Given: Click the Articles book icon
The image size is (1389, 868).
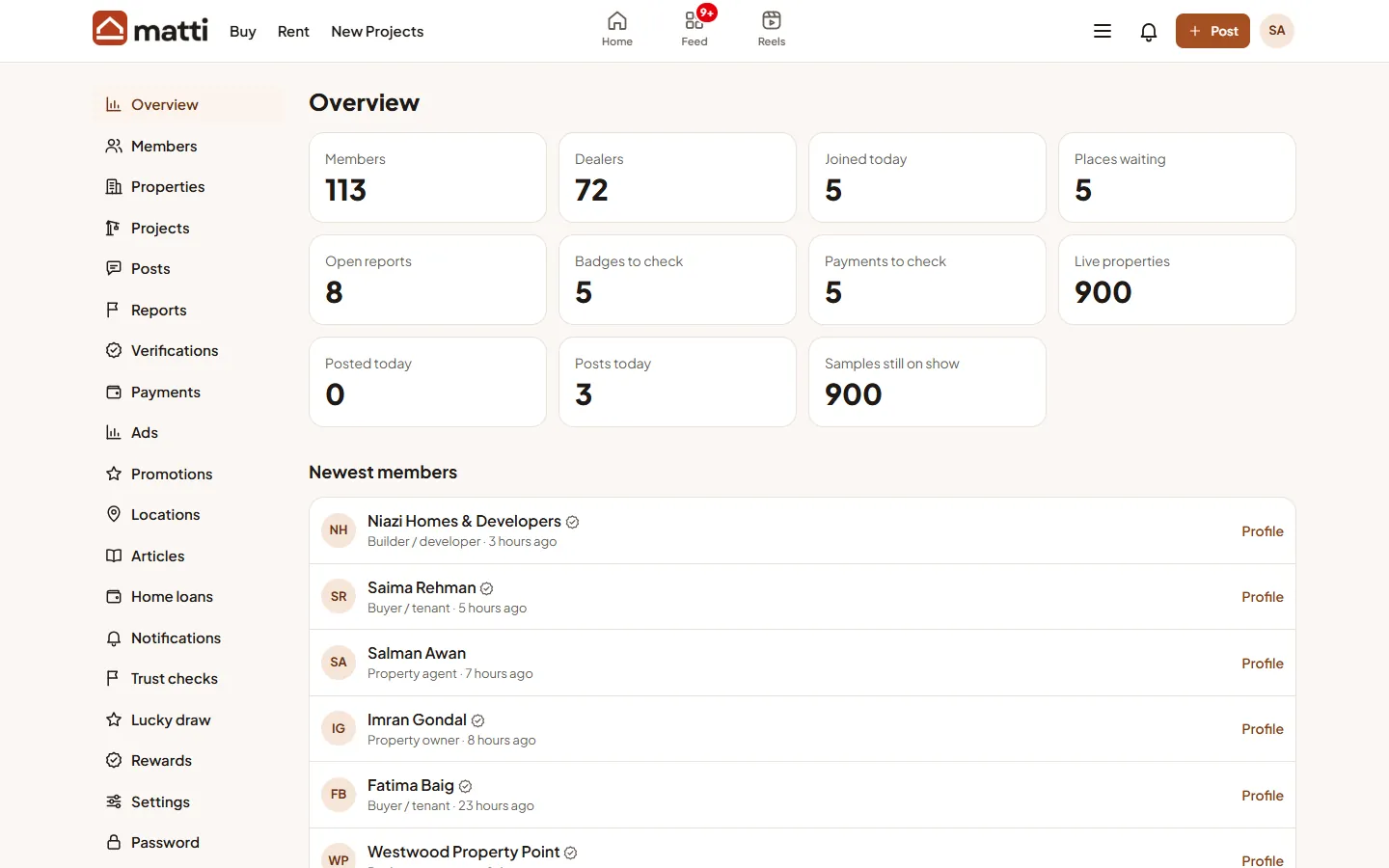Looking at the screenshot, I should 114,556.
